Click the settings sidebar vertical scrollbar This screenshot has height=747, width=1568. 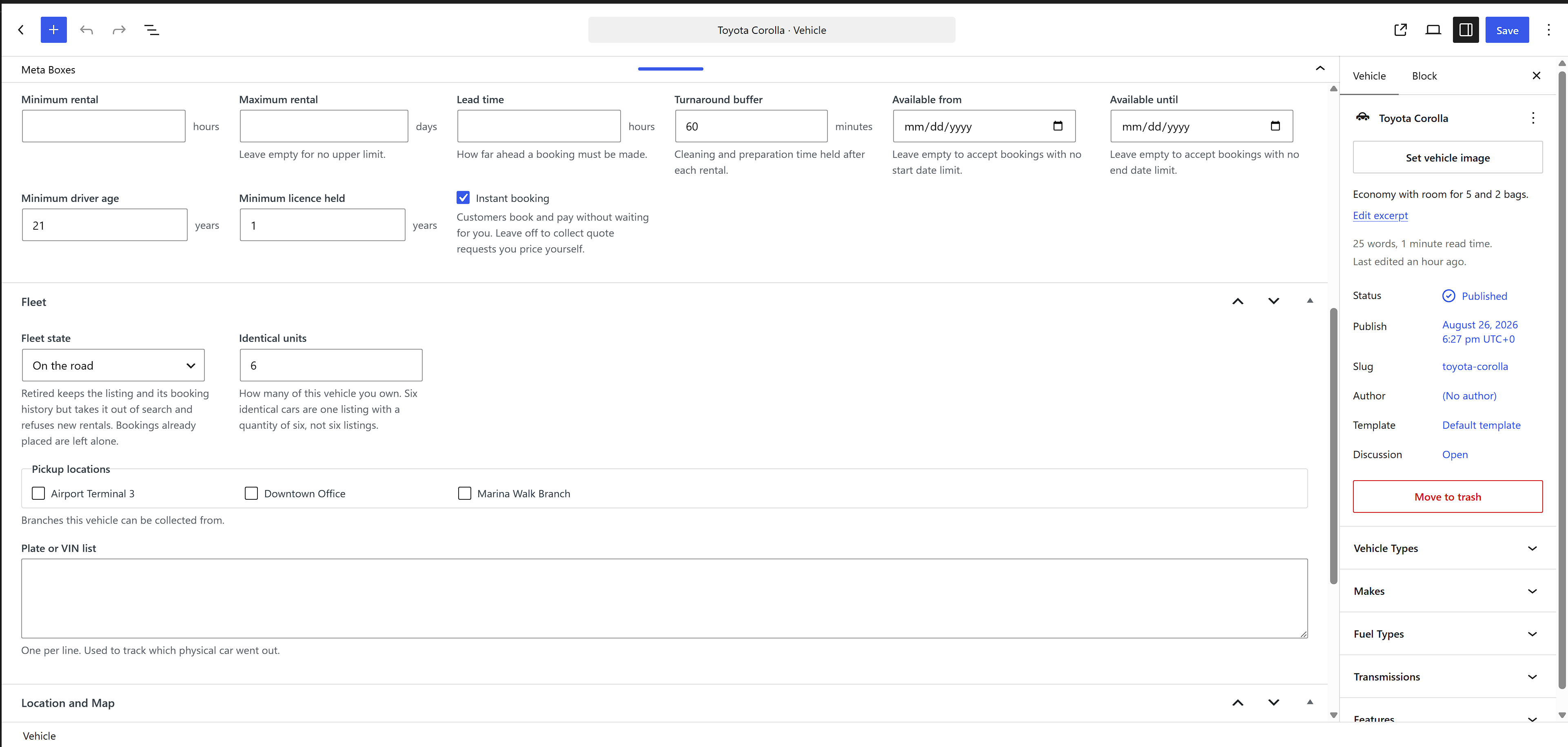point(1562,380)
